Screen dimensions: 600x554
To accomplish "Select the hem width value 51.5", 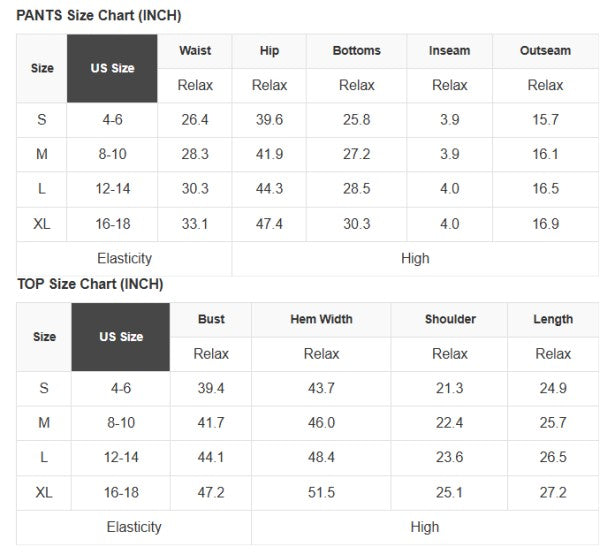I will coord(321,493).
